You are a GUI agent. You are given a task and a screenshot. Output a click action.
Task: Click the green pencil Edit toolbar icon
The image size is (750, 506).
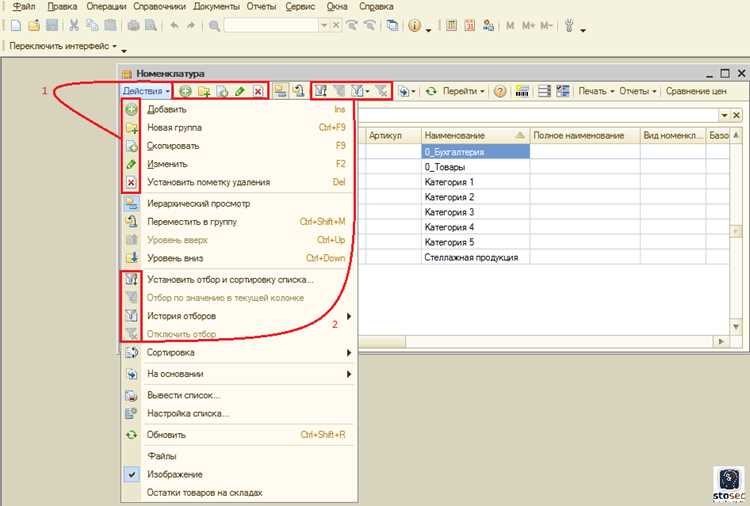(x=240, y=91)
